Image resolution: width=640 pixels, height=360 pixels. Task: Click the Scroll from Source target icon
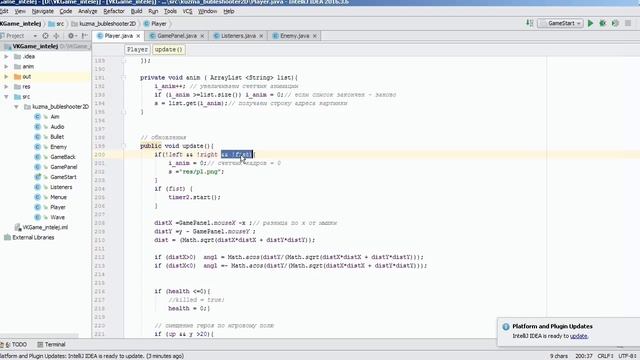[45, 36]
